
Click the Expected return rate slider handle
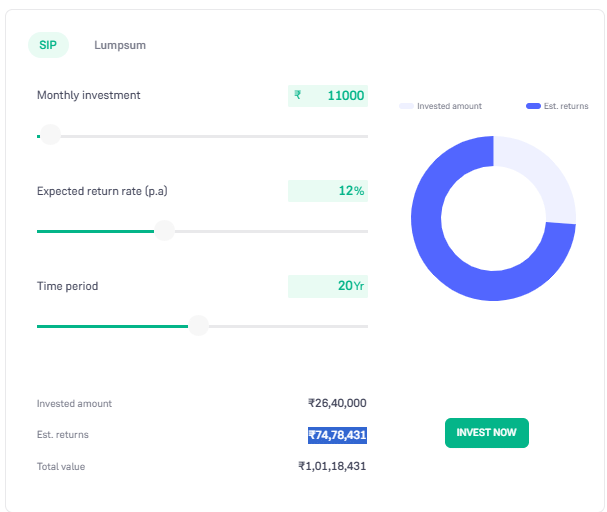click(164, 231)
